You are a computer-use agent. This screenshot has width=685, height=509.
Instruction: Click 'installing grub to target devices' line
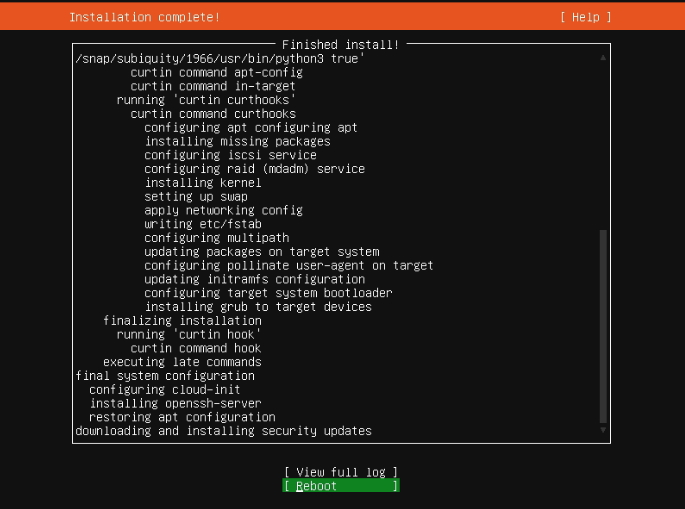258,307
